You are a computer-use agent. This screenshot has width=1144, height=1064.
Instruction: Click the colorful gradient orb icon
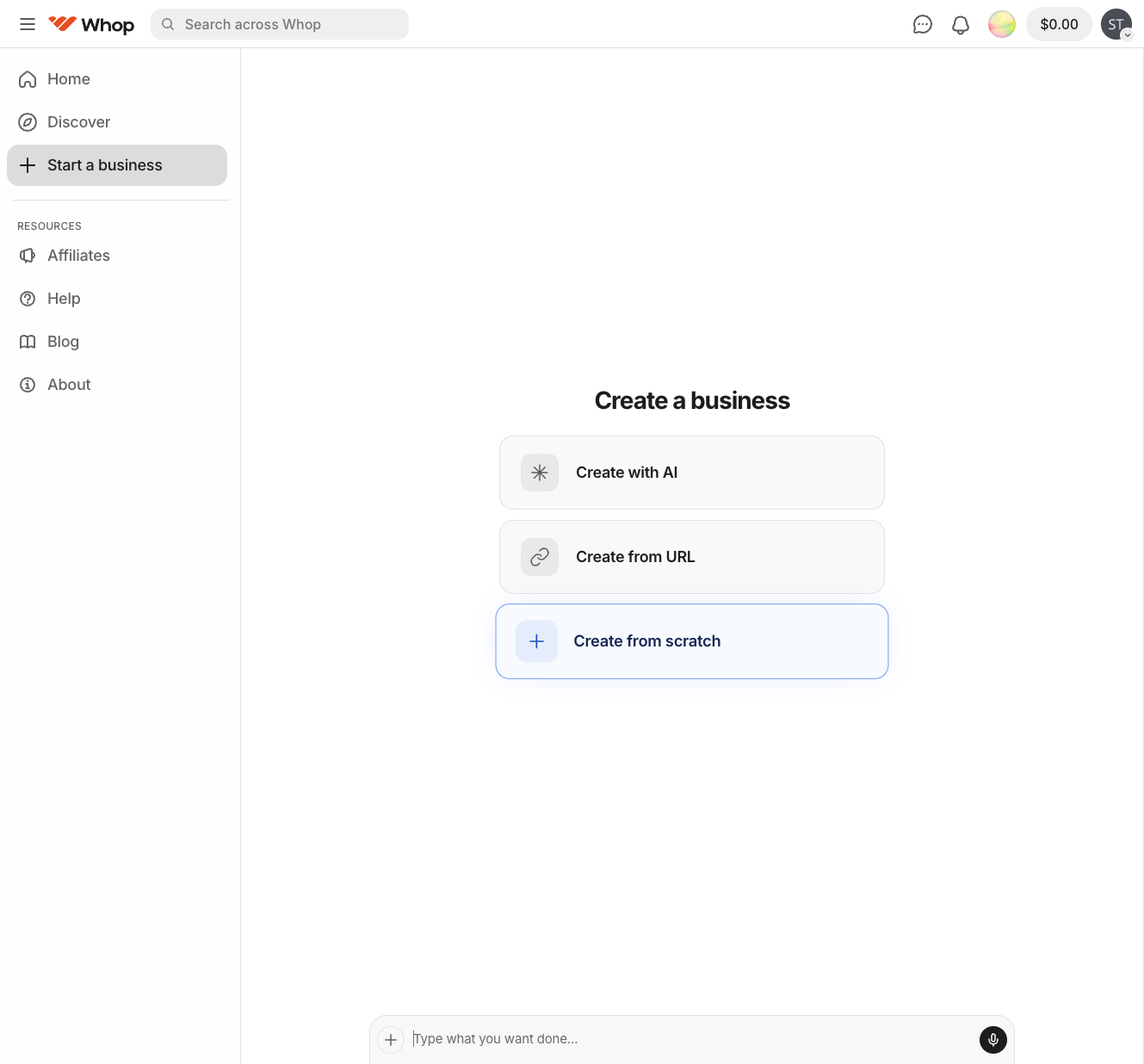(1002, 24)
